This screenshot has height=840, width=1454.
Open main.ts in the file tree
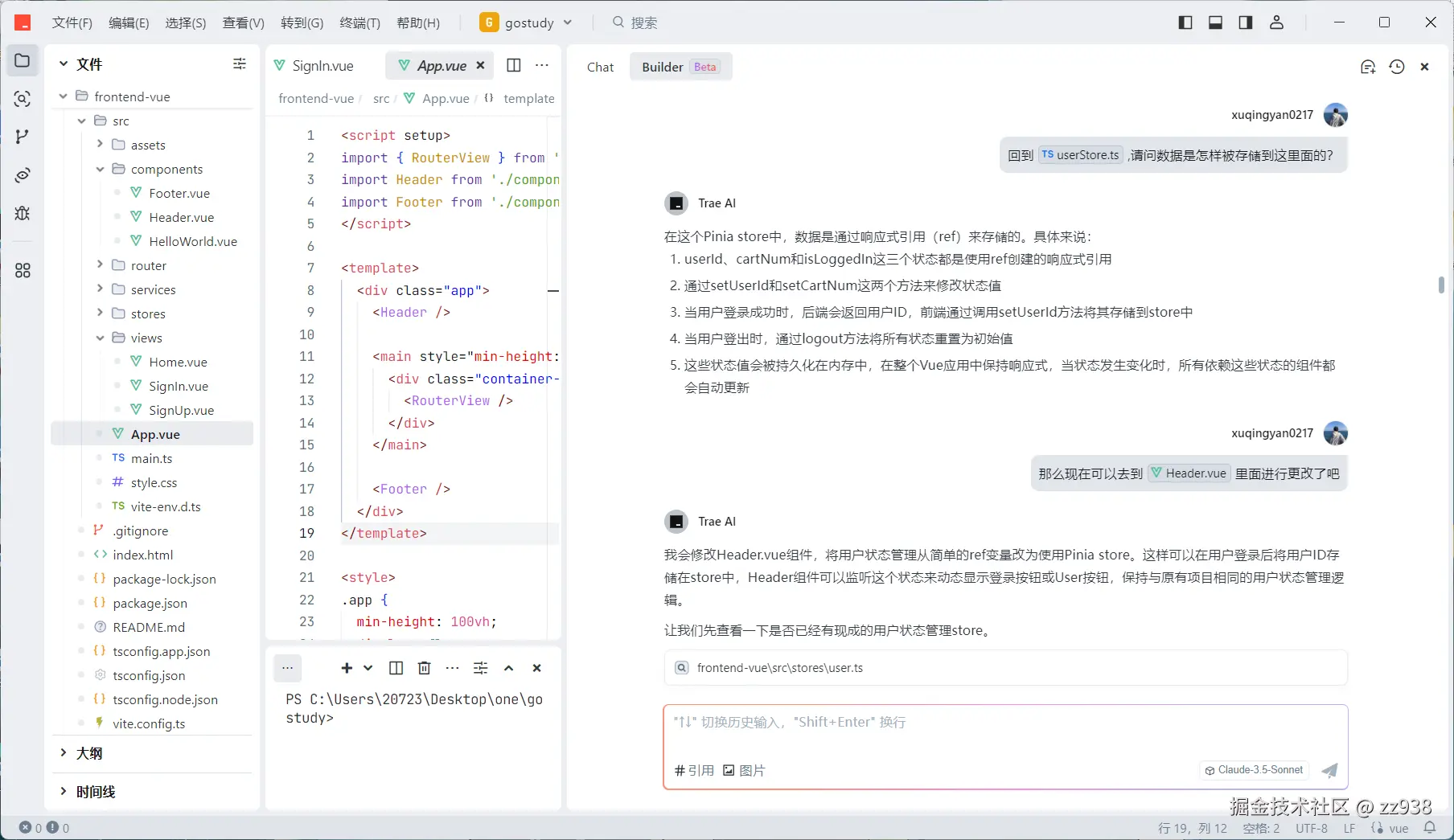tap(151, 458)
